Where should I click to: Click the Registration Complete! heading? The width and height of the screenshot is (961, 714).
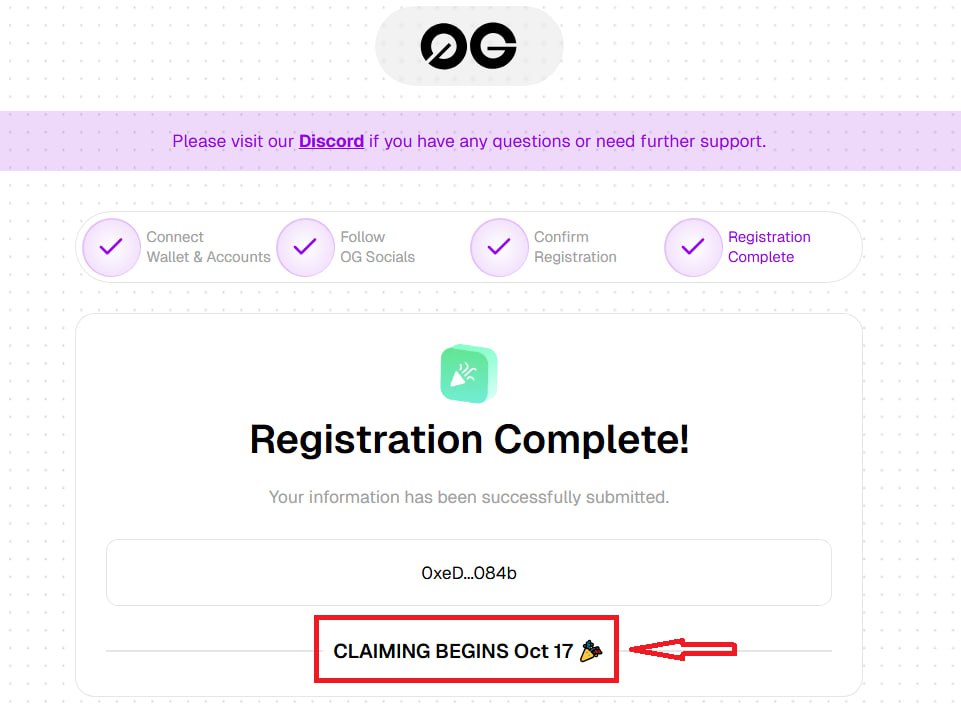(x=469, y=439)
